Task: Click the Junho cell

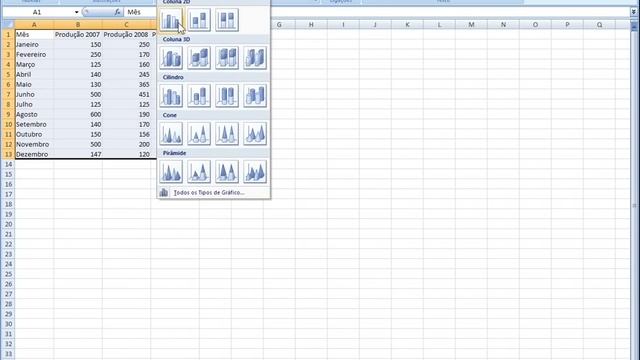Action: click(34, 94)
